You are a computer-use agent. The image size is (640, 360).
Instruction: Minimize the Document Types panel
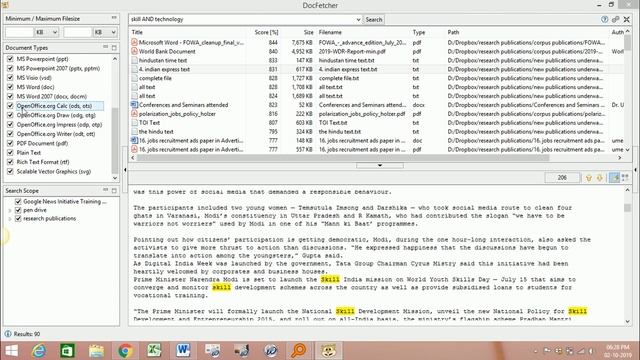(x=106, y=47)
